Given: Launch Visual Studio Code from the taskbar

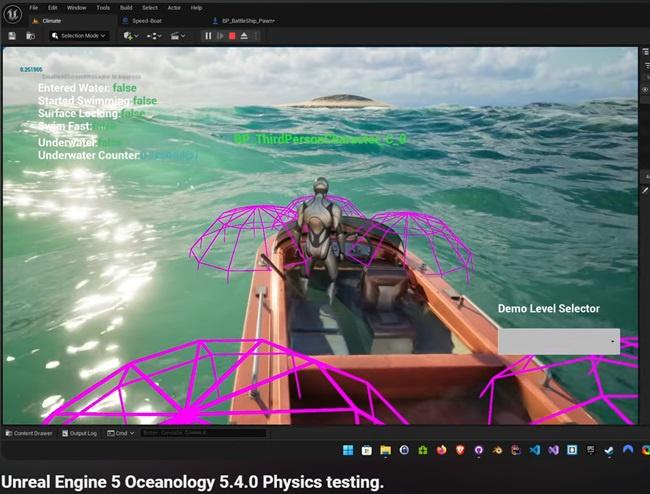Looking at the screenshot, I should click(535, 450).
